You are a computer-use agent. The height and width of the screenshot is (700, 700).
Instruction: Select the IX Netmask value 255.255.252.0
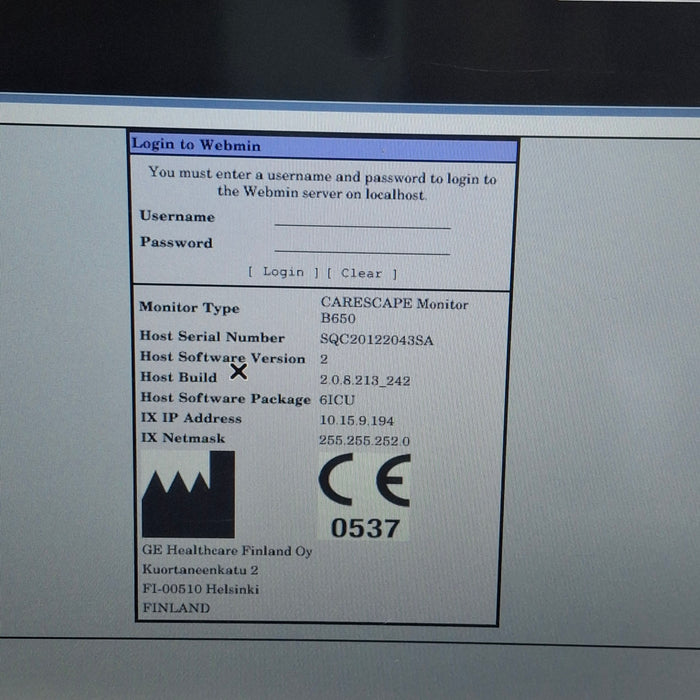coord(364,440)
